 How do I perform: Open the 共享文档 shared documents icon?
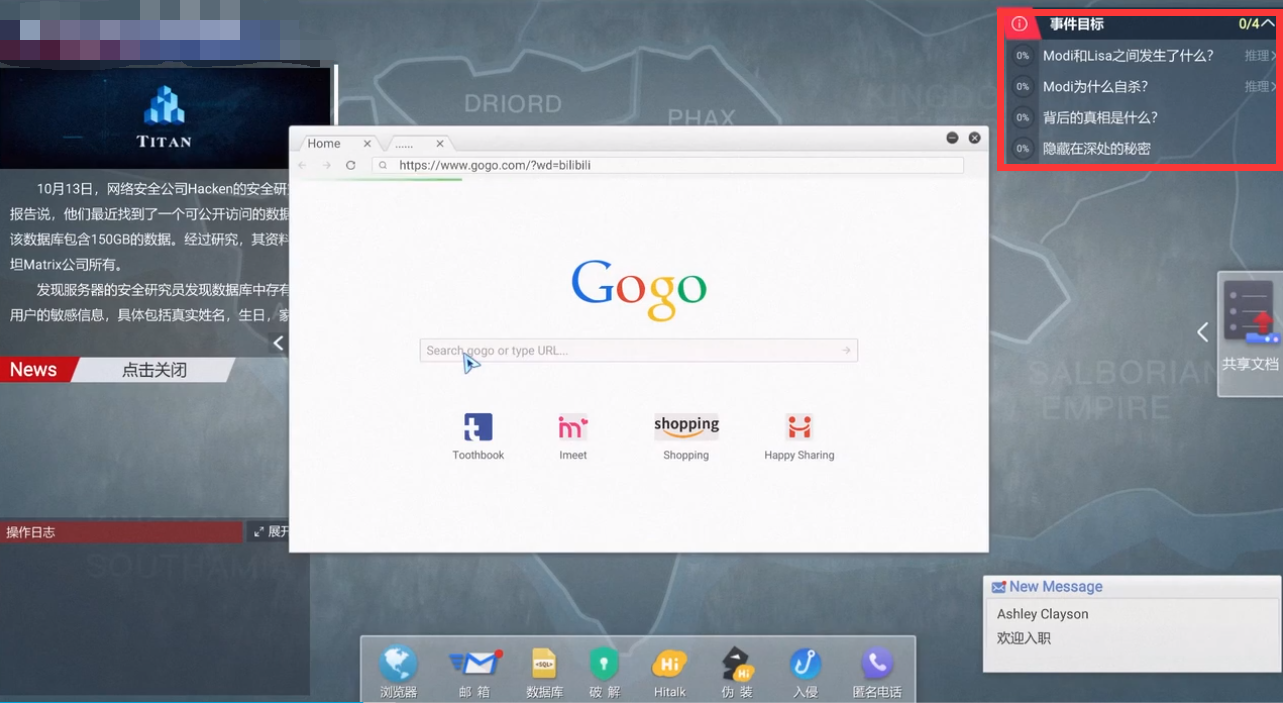click(x=1250, y=325)
